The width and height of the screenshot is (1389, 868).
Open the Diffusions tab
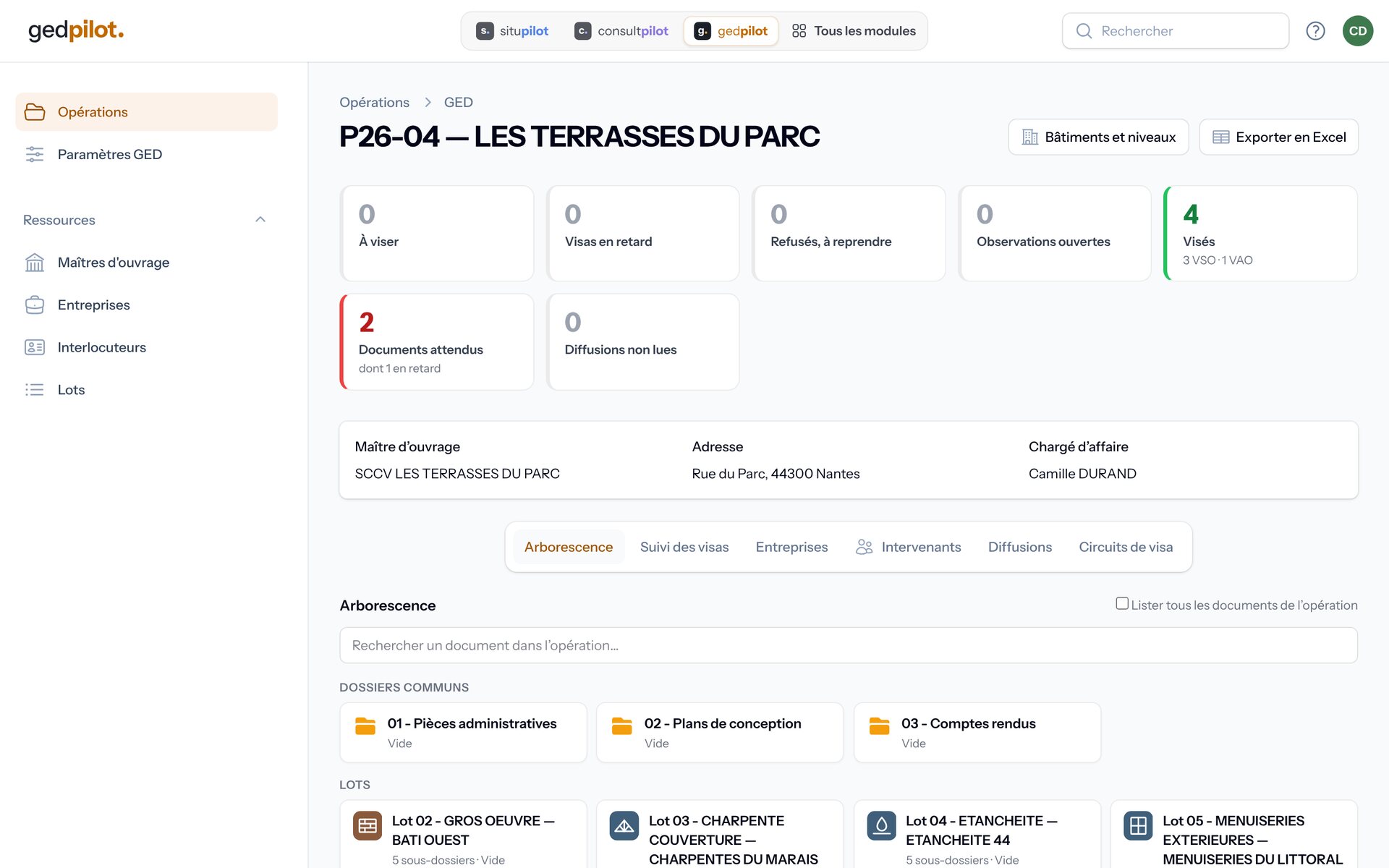point(1020,547)
